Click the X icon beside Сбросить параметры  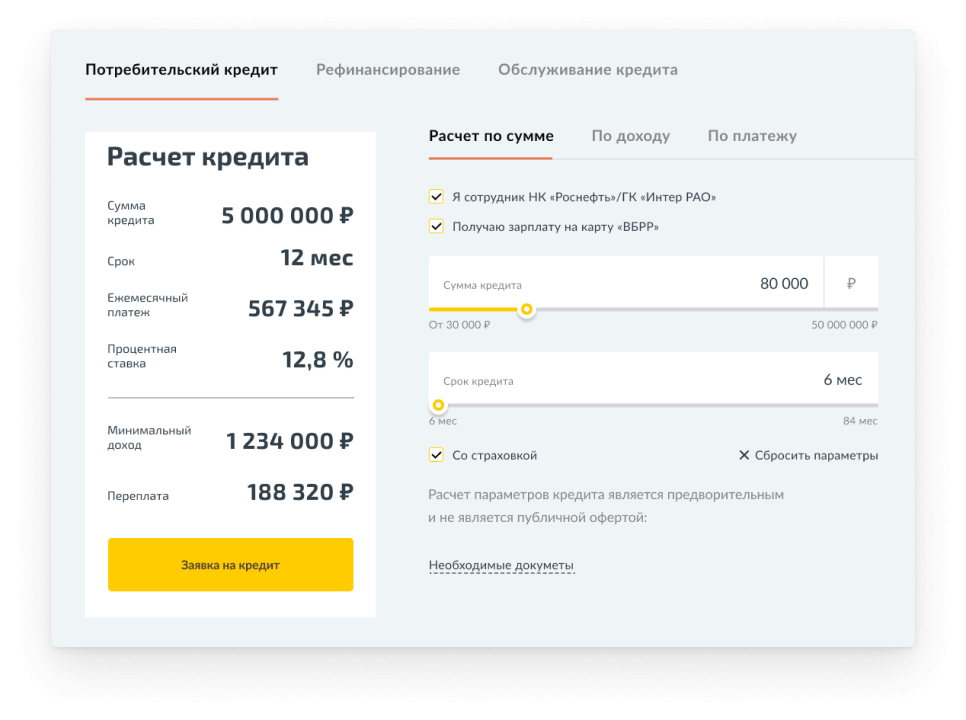(x=744, y=455)
